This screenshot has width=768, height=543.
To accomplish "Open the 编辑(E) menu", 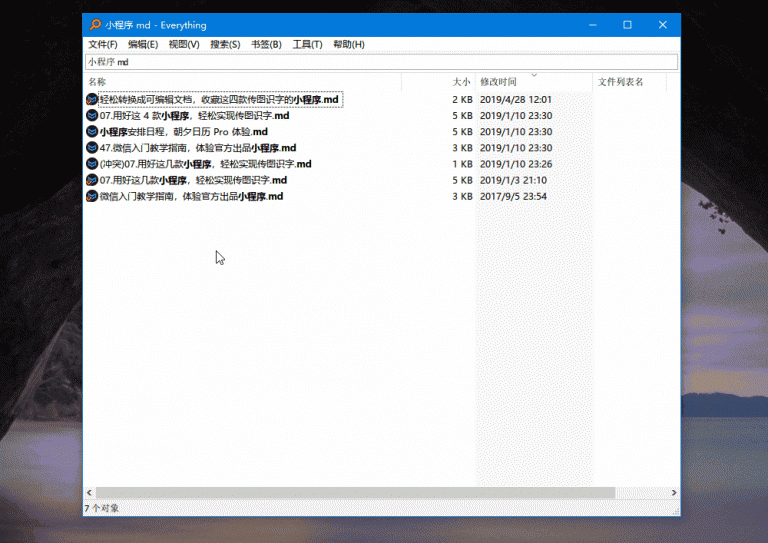I will [143, 45].
